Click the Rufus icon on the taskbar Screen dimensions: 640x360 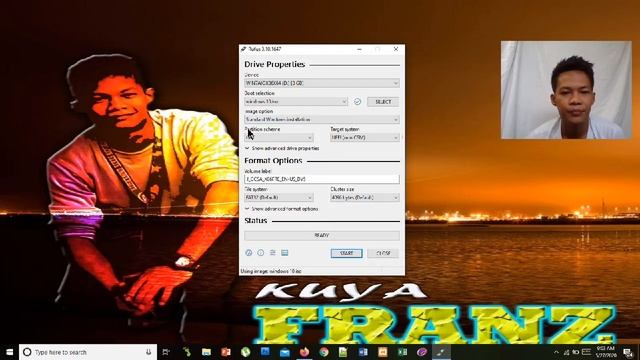tap(441, 352)
